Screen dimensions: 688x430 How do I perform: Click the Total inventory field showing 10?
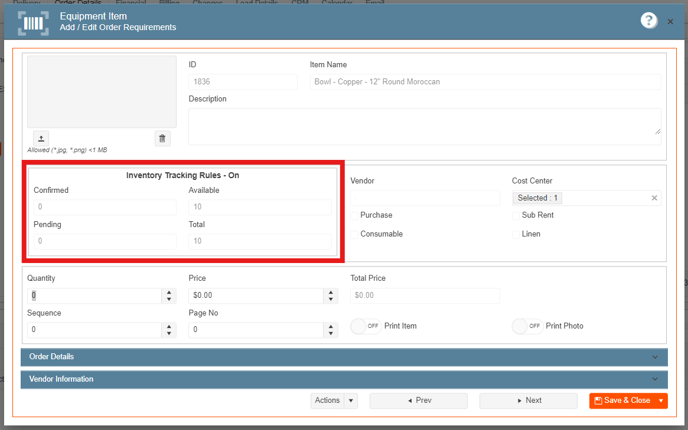click(260, 241)
